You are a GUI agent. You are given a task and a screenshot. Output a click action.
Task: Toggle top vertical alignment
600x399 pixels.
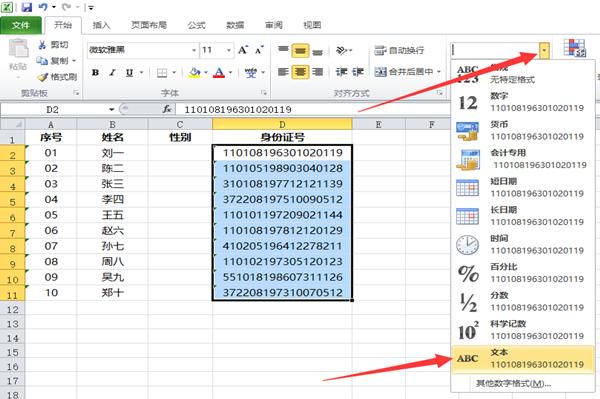(283, 50)
